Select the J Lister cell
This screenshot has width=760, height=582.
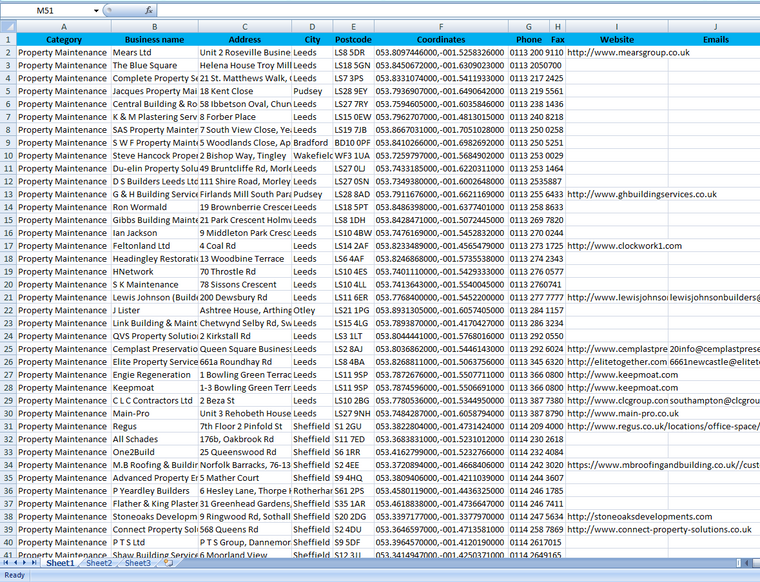[x=155, y=310]
